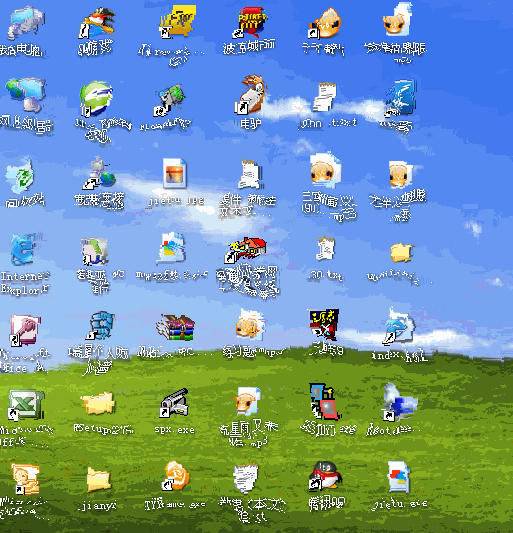The height and width of the screenshot is (533, 513).
Task: Select the john .txt notepad file
Action: [325, 97]
